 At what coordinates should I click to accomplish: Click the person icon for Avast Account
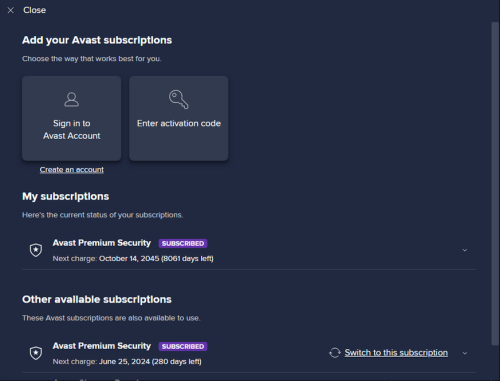[x=72, y=100]
